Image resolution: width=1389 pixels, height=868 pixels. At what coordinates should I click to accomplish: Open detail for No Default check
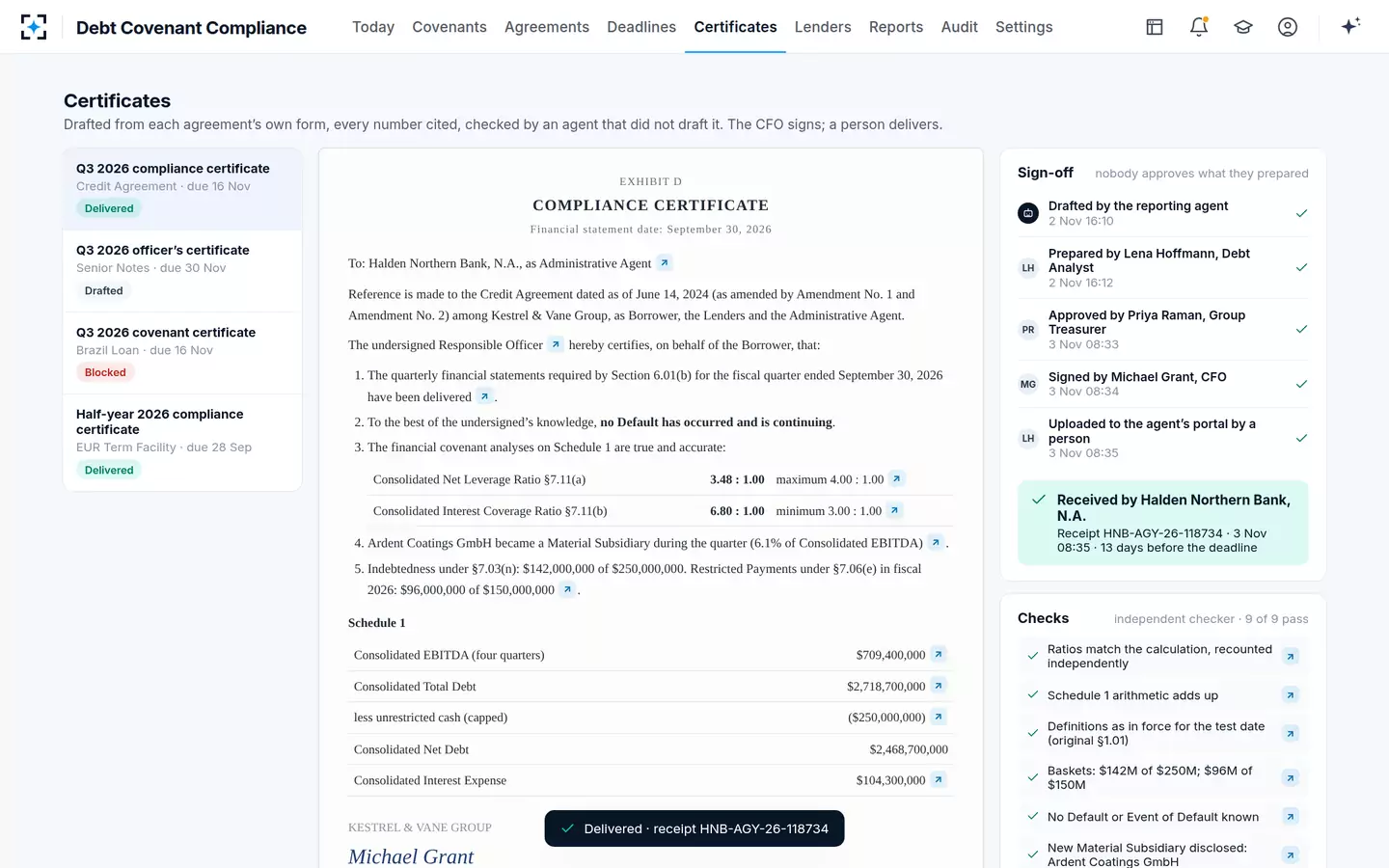[1291, 816]
